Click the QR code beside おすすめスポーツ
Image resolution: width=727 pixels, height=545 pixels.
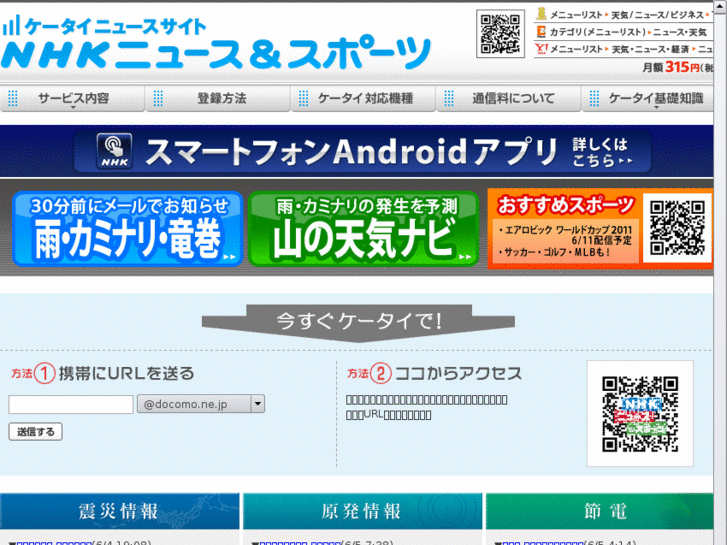[677, 228]
